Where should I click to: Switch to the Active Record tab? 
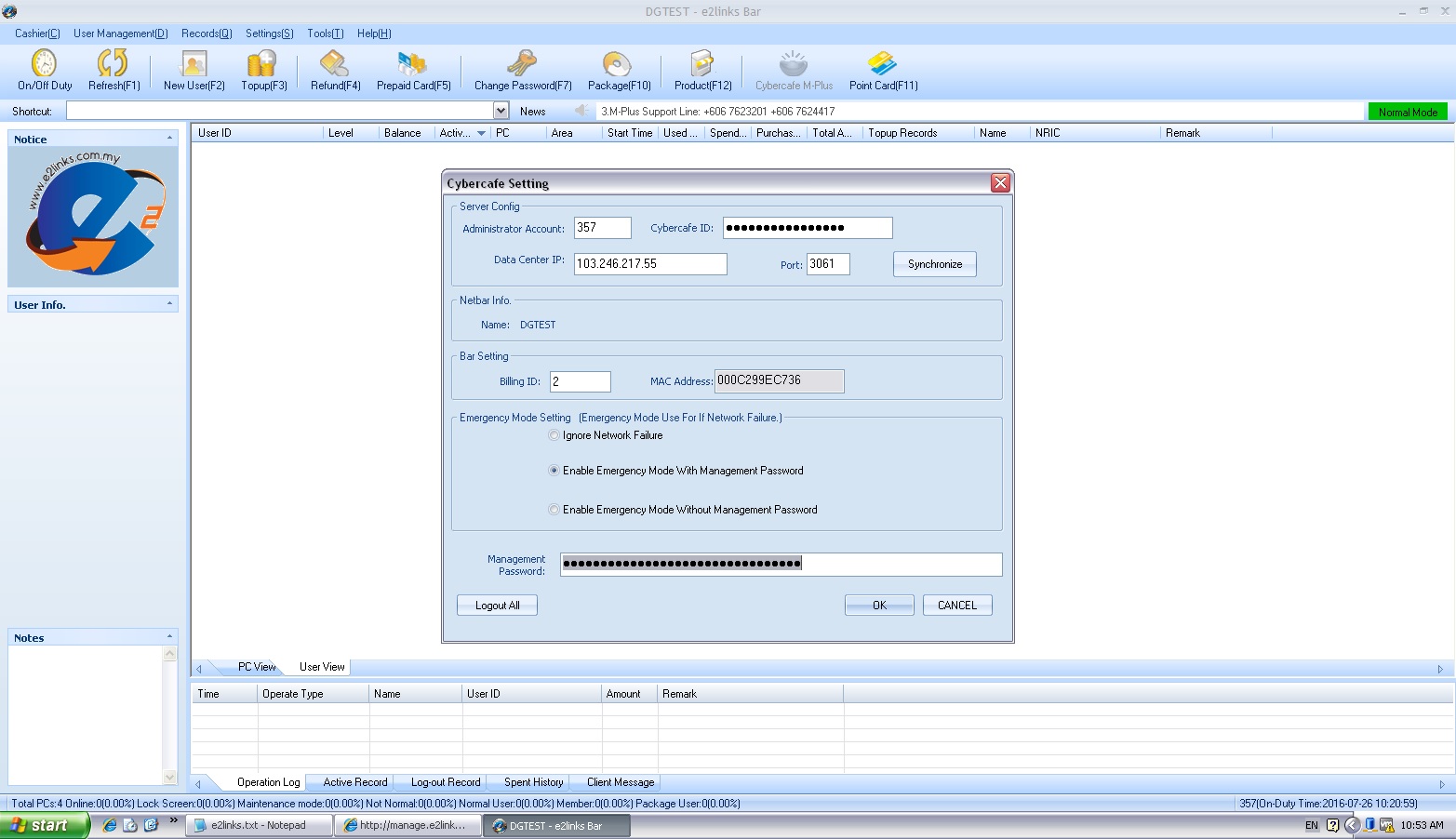tap(354, 782)
